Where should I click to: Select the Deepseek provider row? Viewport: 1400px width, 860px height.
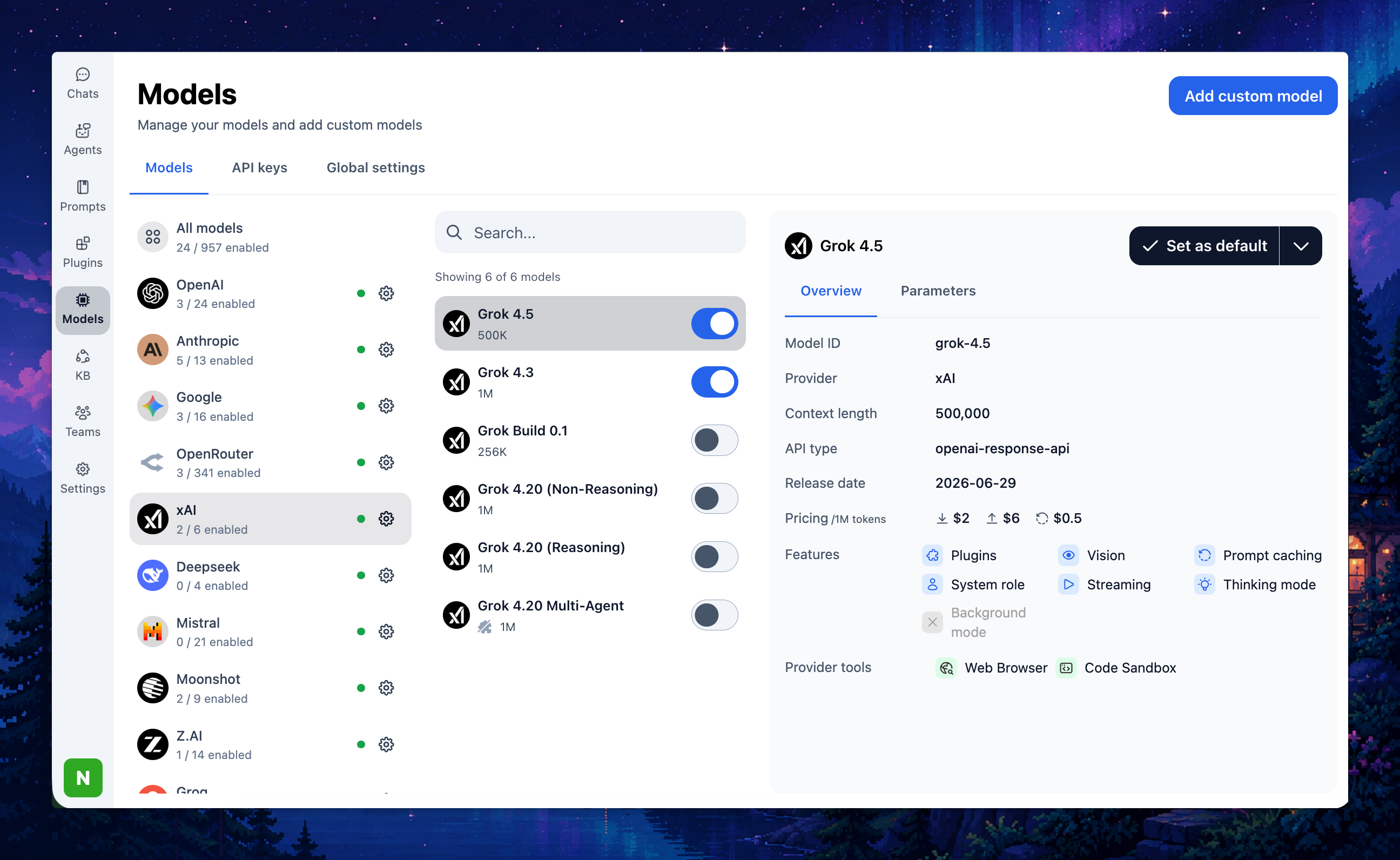click(270, 576)
